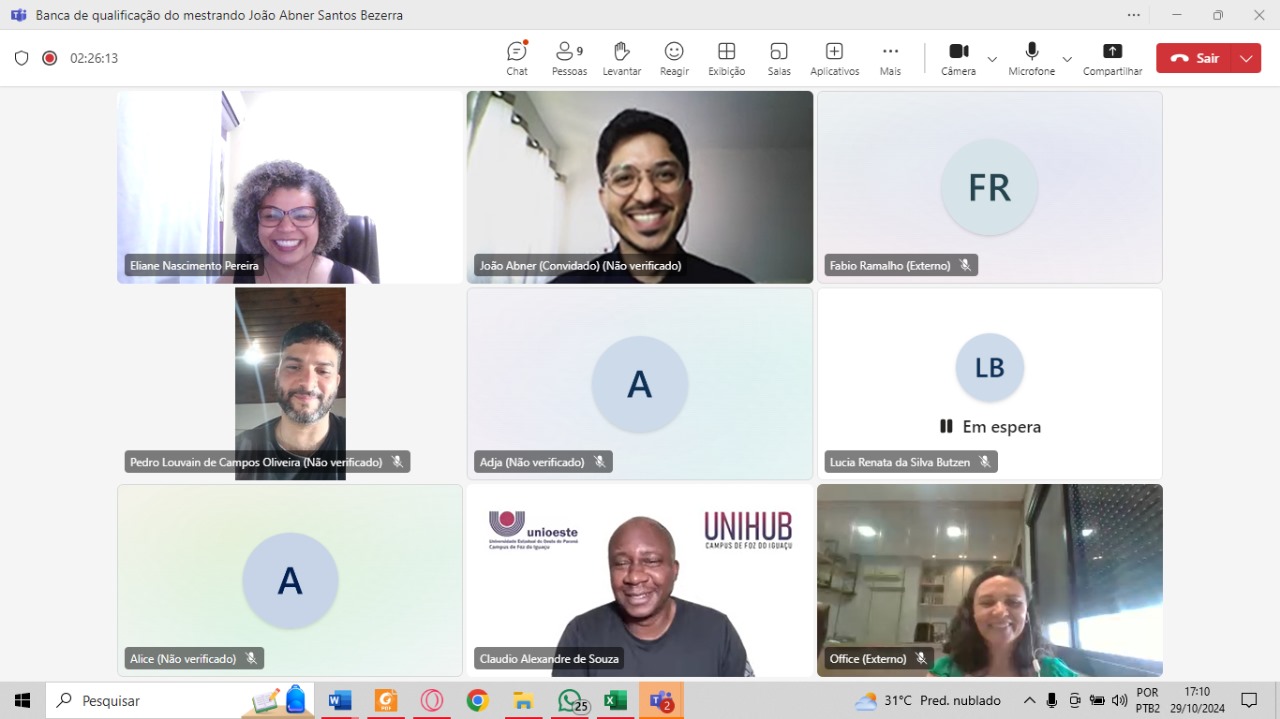Open the notifications center icon
Image resolution: width=1280 pixels, height=719 pixels.
tap(1249, 700)
